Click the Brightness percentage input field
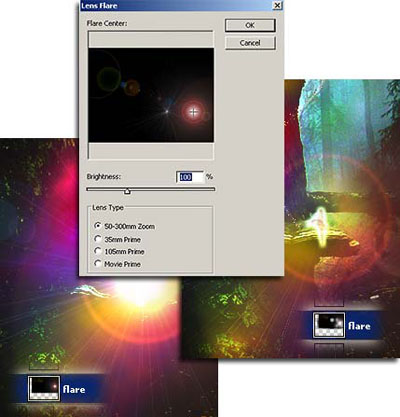The image size is (400, 417). (x=189, y=177)
